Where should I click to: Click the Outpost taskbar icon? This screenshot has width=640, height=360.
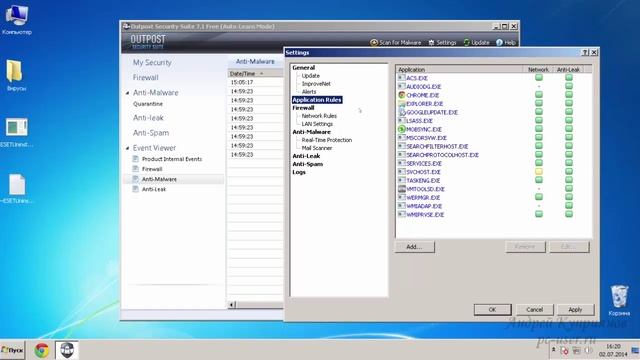coord(67,350)
